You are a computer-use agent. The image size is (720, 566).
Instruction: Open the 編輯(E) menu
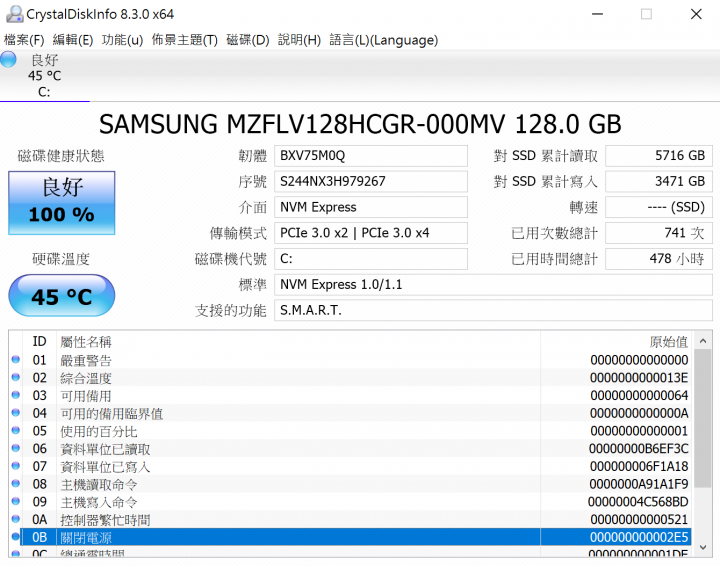(73, 40)
